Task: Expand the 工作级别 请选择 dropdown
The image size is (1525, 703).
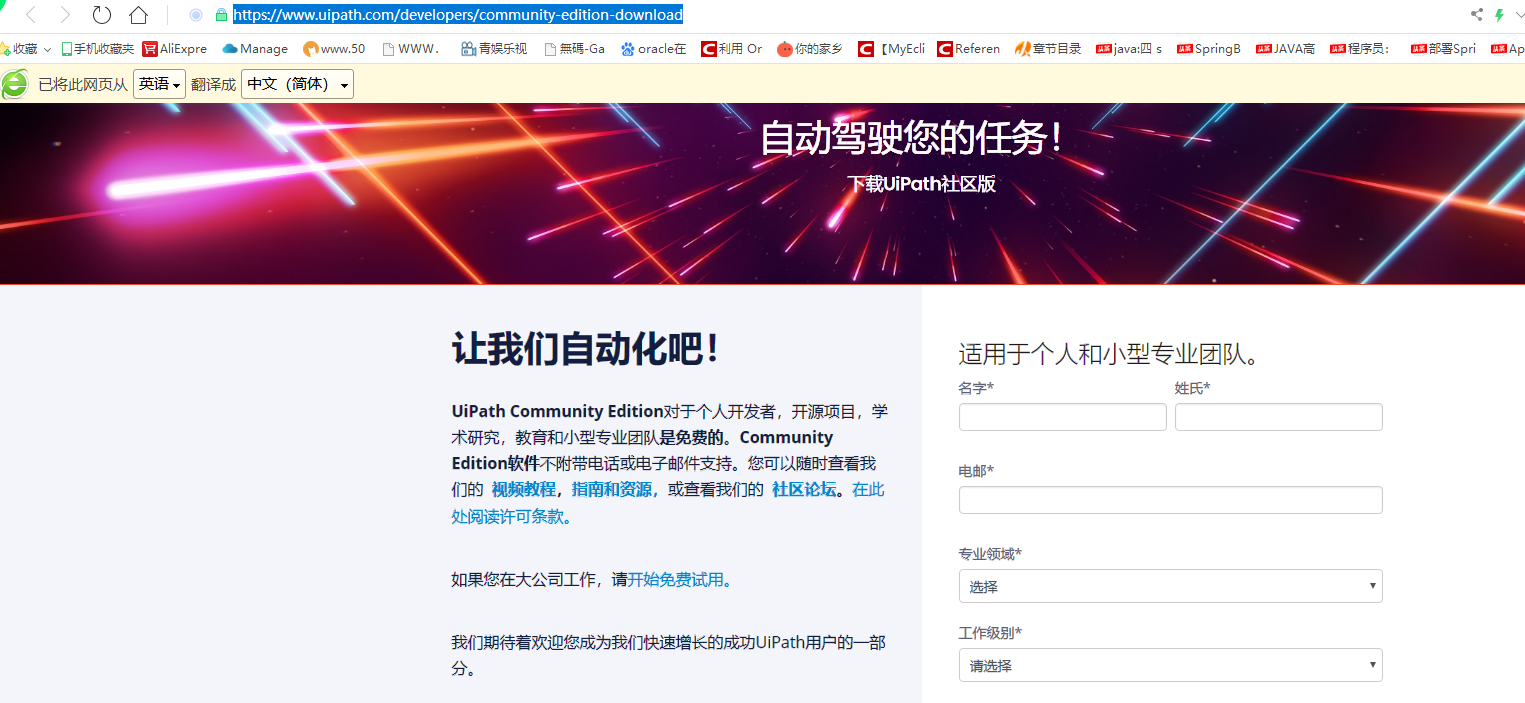Action: (x=1170, y=665)
